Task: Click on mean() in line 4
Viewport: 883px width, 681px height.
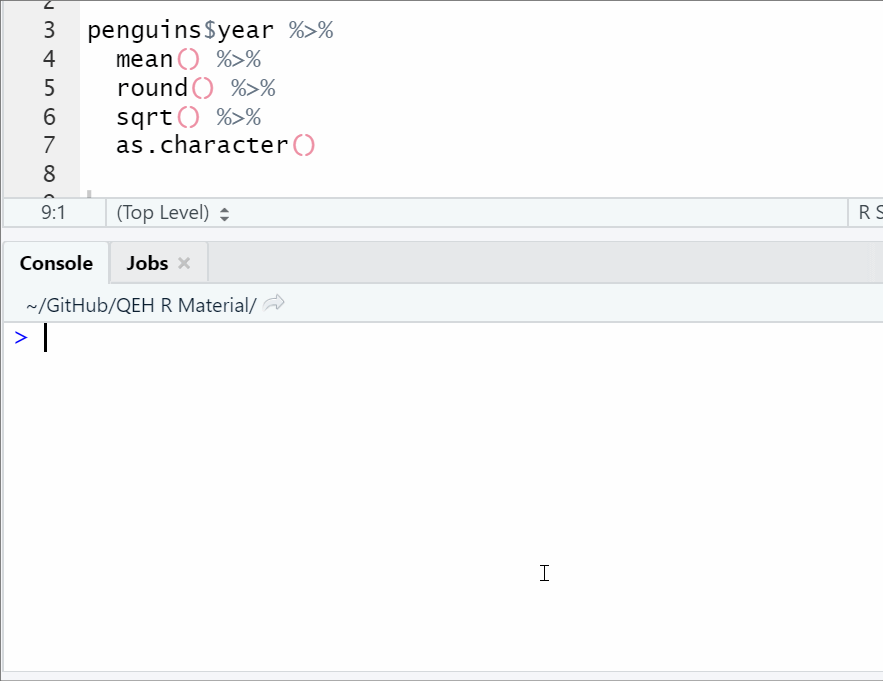Action: click(158, 59)
